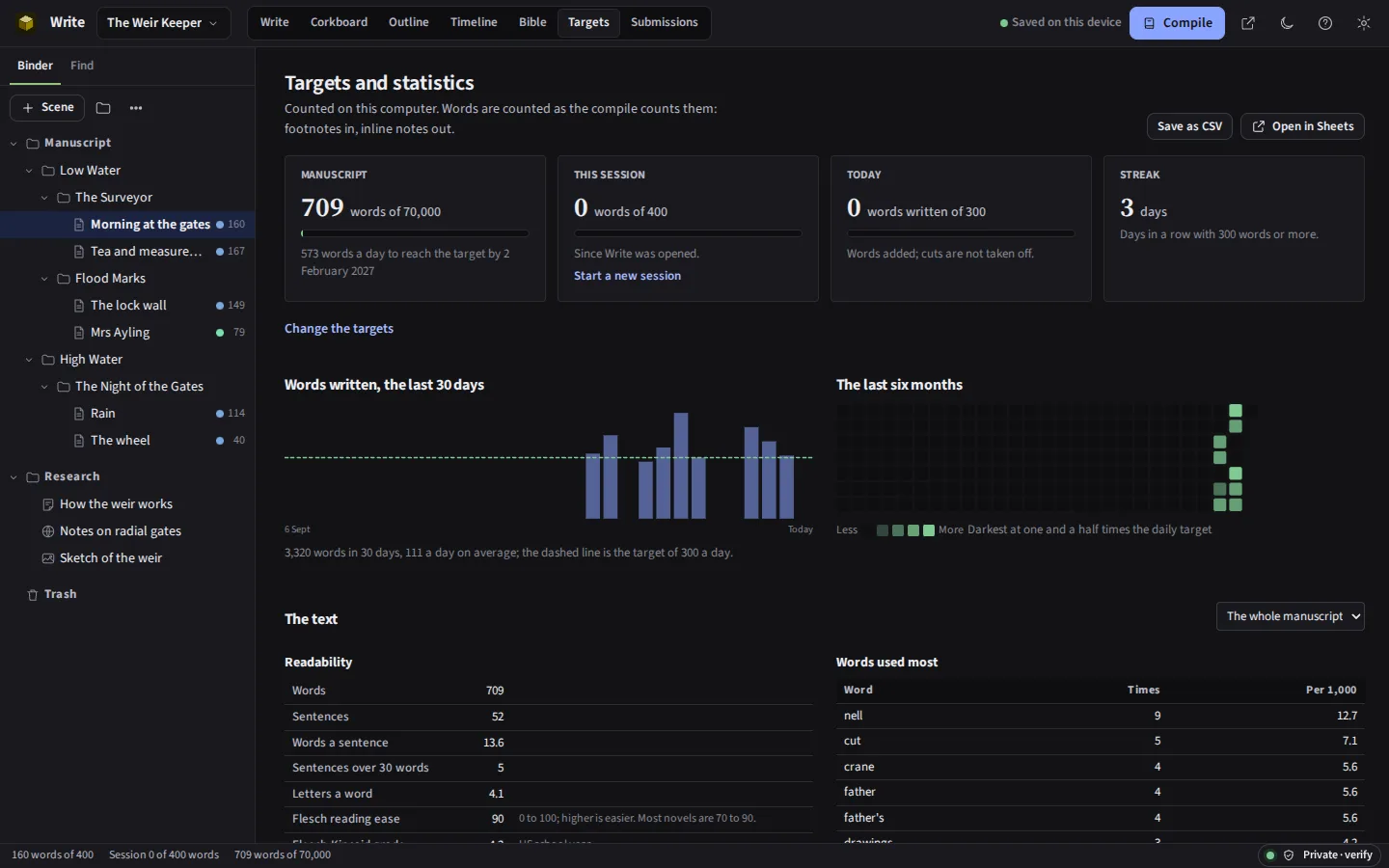This screenshot has height=868, width=1389.
Task: Collapse the High Water folder
Action: (29, 359)
